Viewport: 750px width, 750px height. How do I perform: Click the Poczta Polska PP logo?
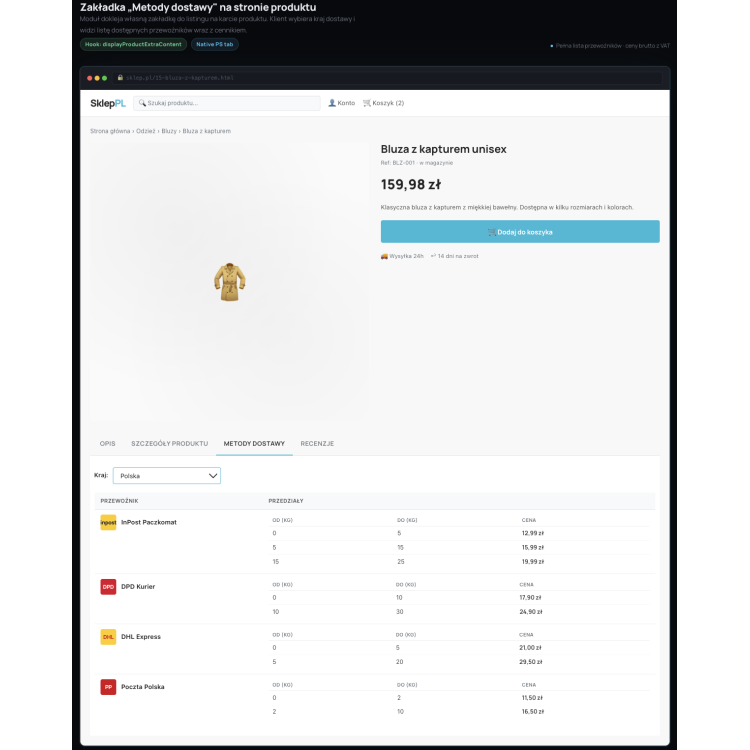[108, 687]
